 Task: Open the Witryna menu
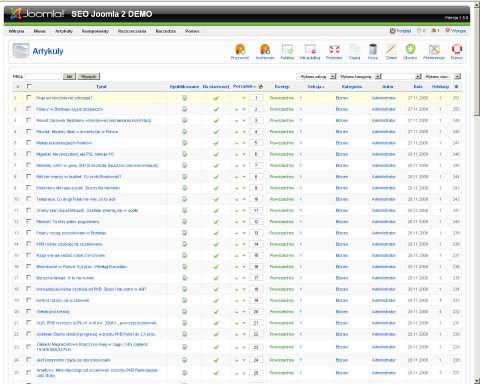tap(16, 31)
